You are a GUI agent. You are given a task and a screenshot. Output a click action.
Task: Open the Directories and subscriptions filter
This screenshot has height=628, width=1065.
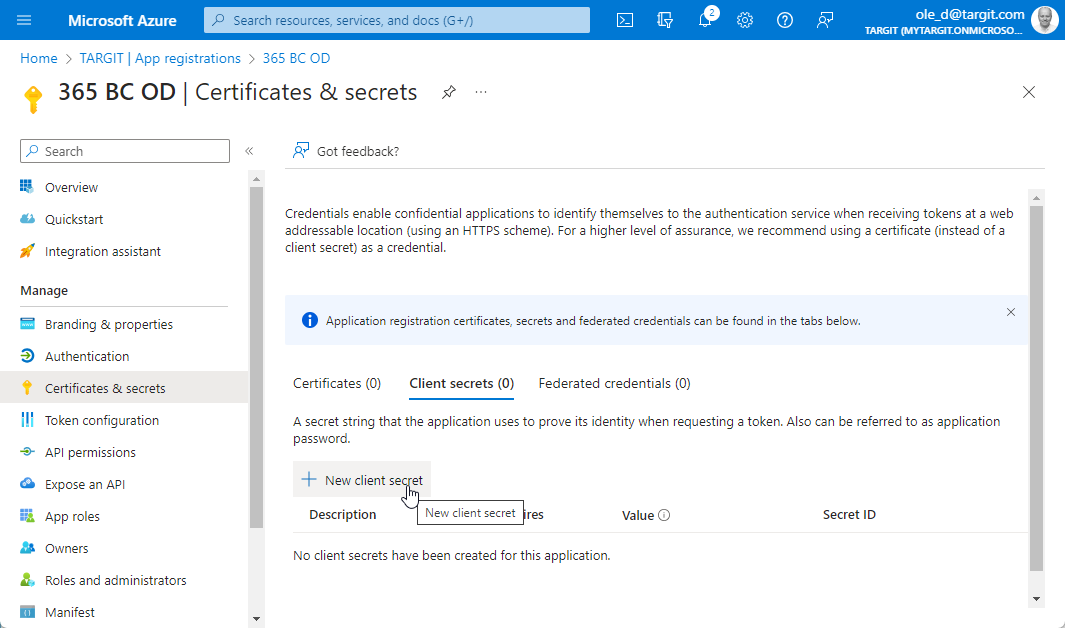pos(665,20)
